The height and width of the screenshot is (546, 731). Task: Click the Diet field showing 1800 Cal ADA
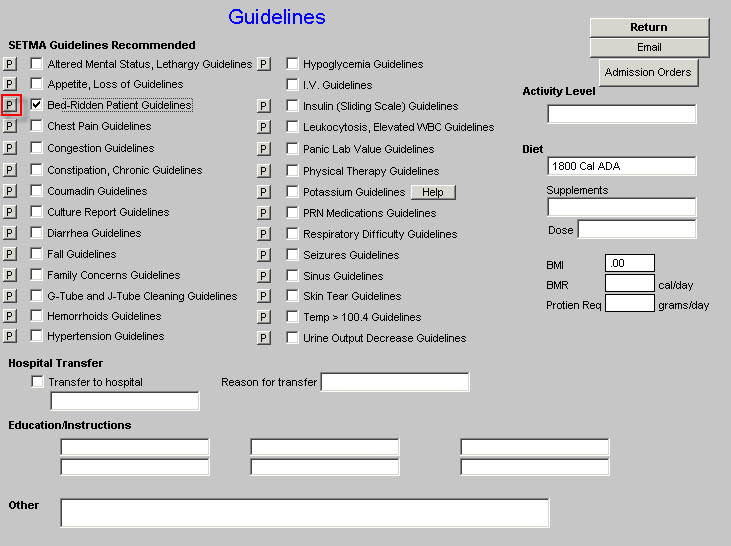(x=622, y=166)
